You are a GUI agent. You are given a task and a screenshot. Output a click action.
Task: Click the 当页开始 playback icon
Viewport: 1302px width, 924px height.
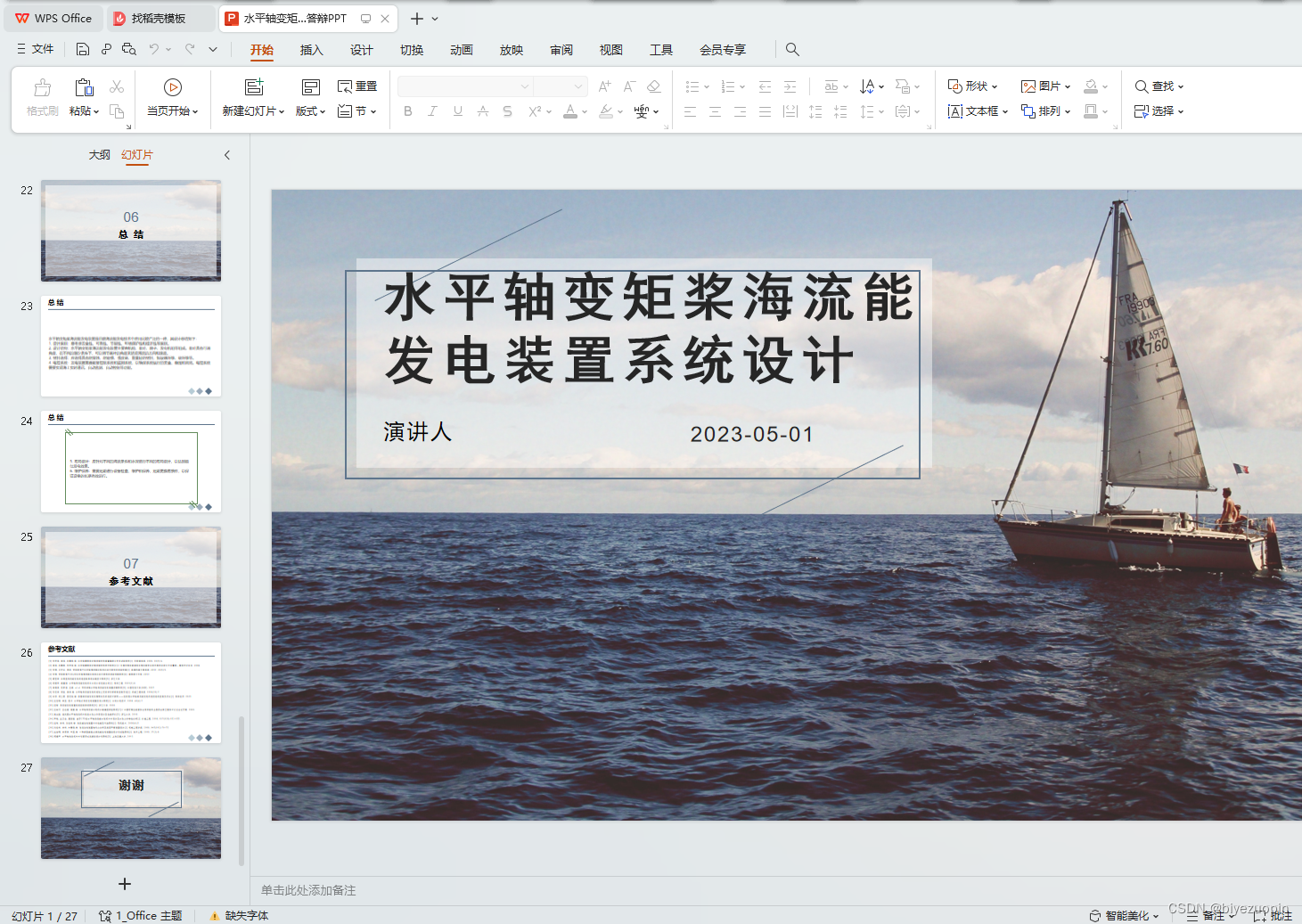[172, 87]
